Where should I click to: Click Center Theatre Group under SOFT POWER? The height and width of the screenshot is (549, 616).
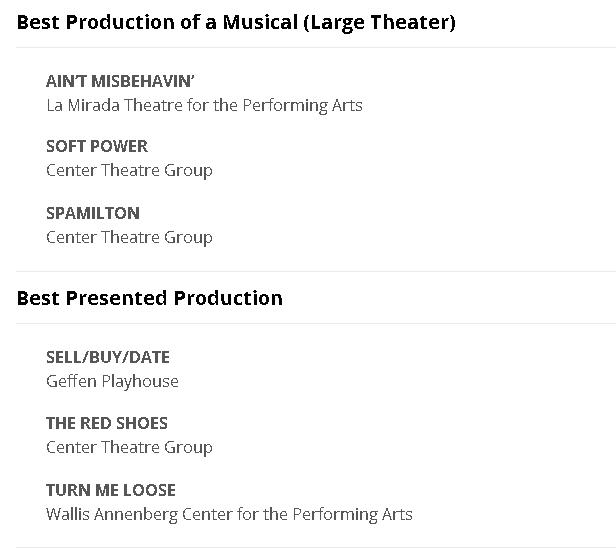tap(129, 170)
